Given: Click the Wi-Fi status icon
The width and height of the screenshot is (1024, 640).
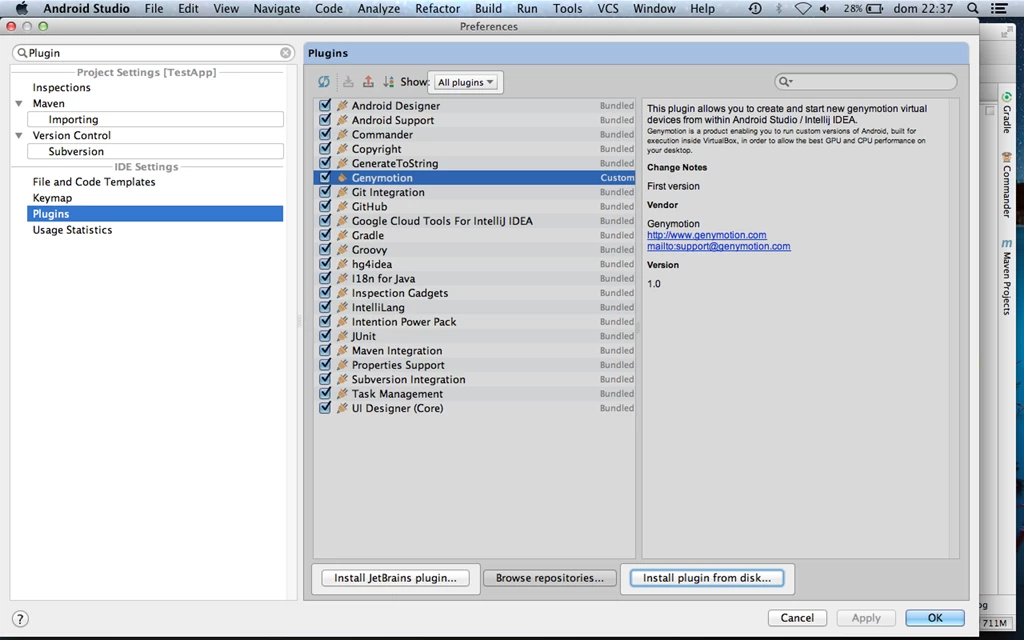Looking at the screenshot, I should coord(803,8).
